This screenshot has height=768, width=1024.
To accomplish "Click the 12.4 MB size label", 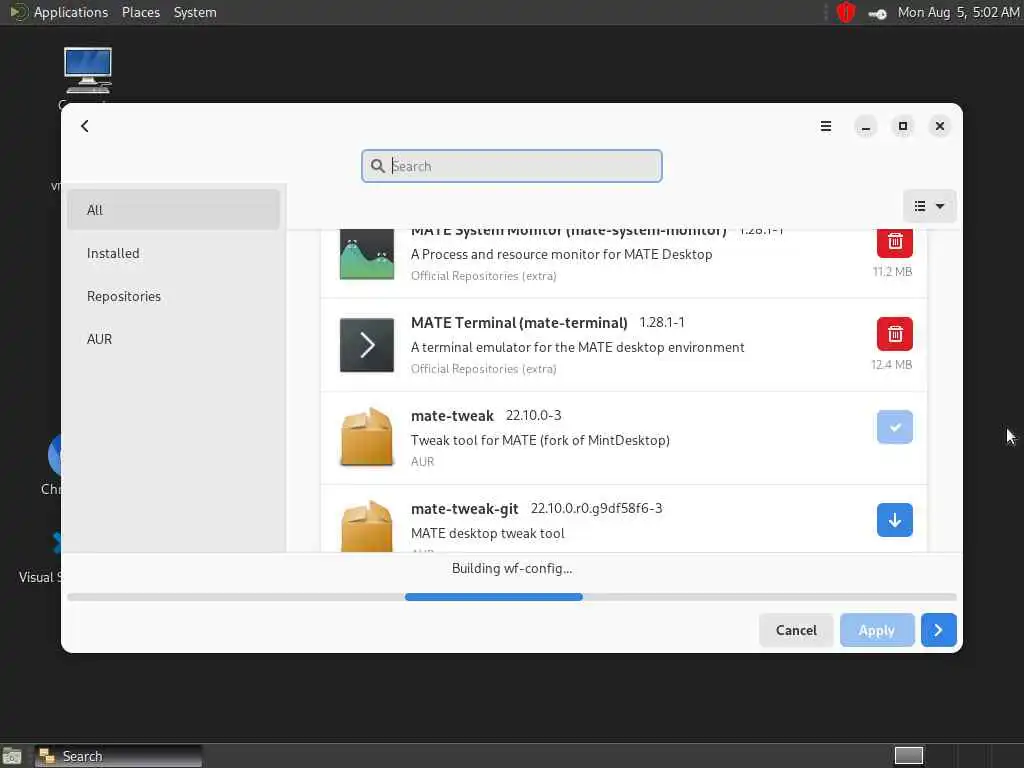I will [x=891, y=364].
